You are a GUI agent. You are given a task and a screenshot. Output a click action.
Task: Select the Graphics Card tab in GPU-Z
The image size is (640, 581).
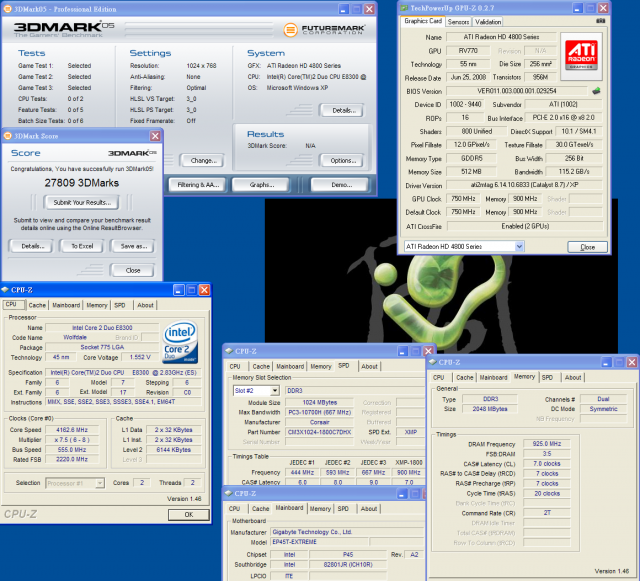[423, 21]
